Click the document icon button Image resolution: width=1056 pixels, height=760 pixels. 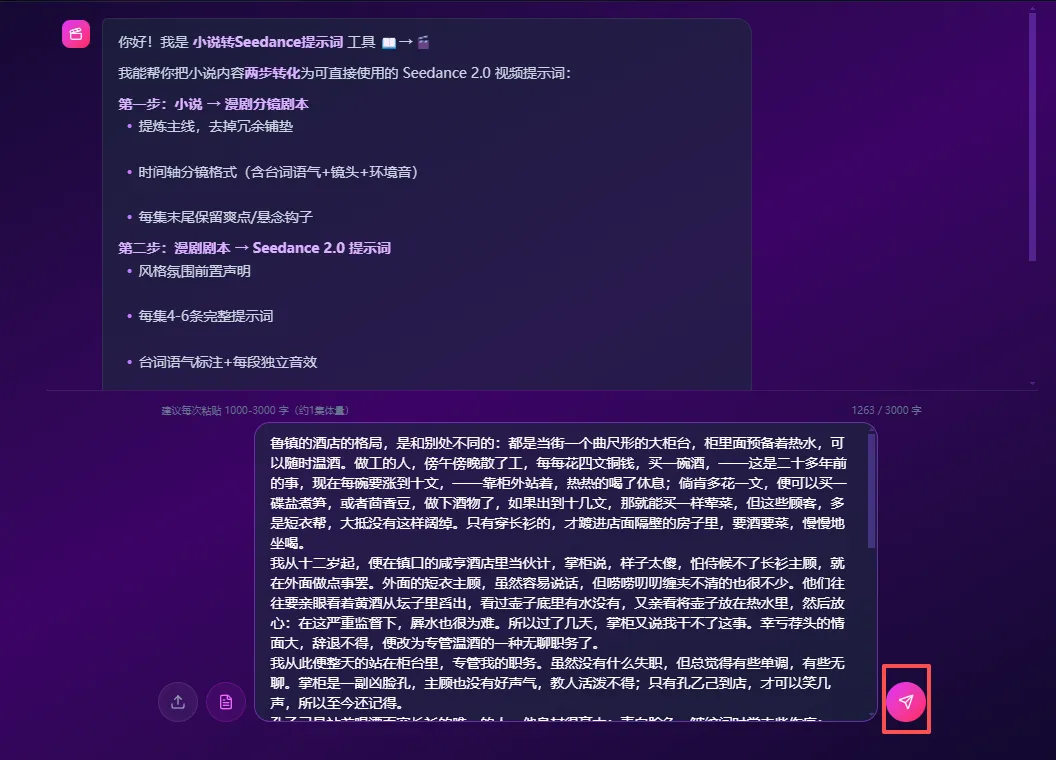[226, 702]
